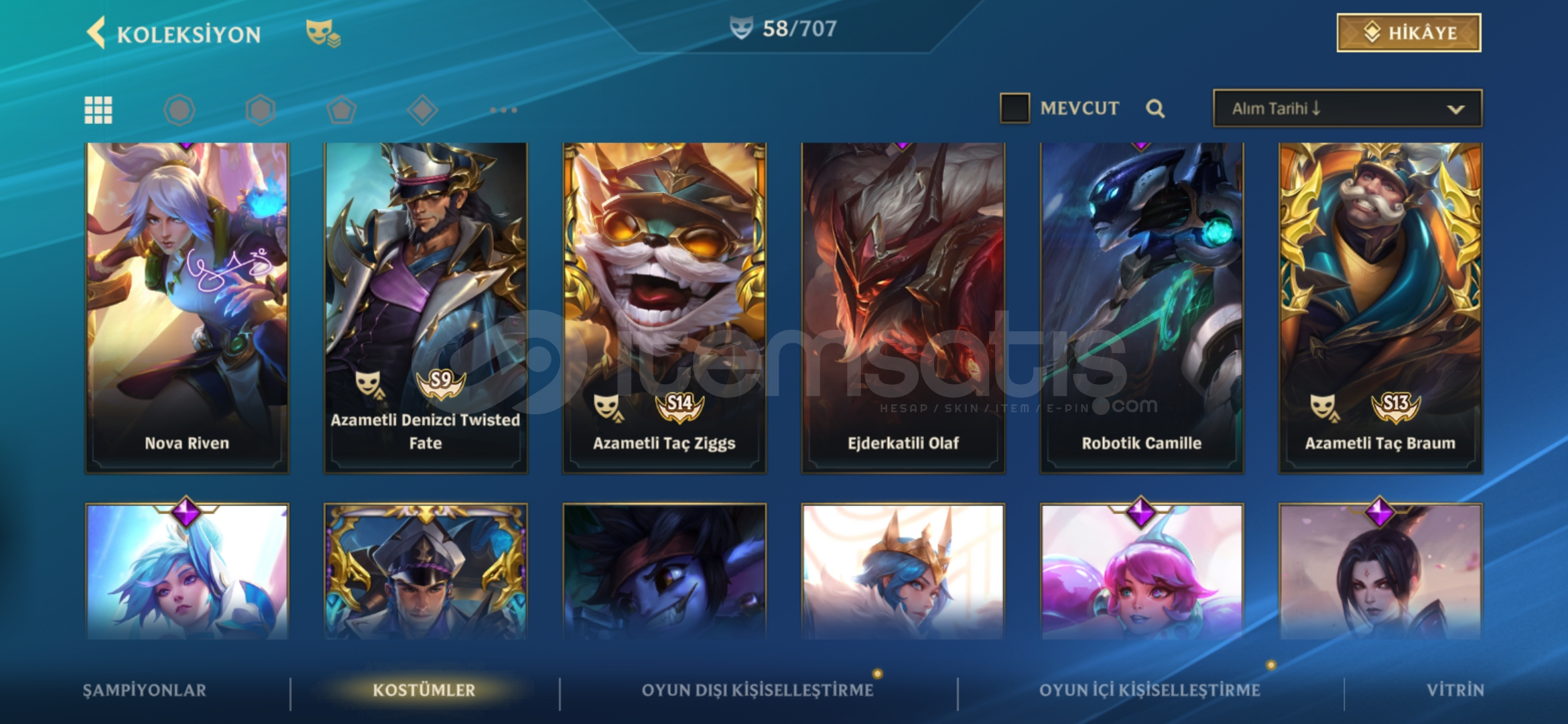Select the pentagon rarity filter icon

pyautogui.click(x=342, y=110)
